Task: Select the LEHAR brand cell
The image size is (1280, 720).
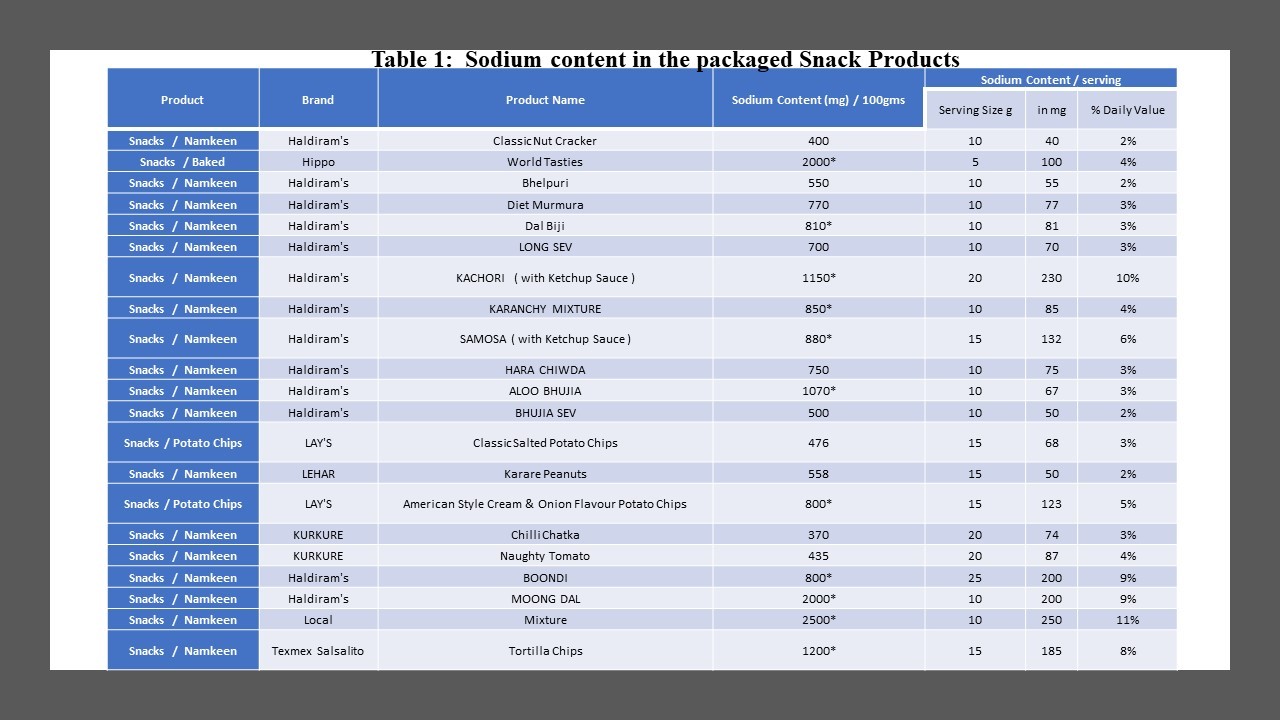Action: 318,474
